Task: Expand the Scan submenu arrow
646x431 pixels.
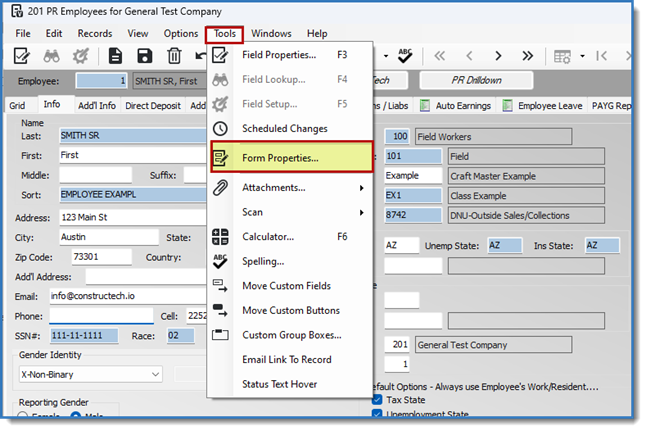Action: pyautogui.click(x=361, y=213)
